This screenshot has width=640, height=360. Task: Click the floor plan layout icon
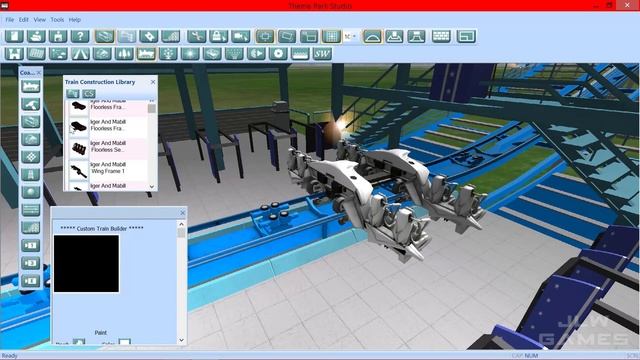tap(467, 36)
